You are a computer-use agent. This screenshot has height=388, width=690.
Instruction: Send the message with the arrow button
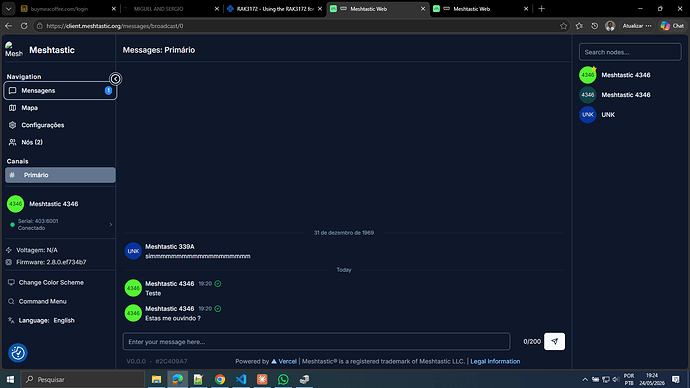pyautogui.click(x=554, y=341)
